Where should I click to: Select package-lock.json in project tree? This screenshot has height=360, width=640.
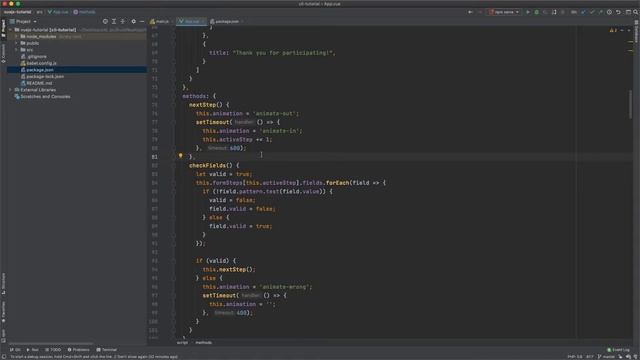tap(45, 76)
